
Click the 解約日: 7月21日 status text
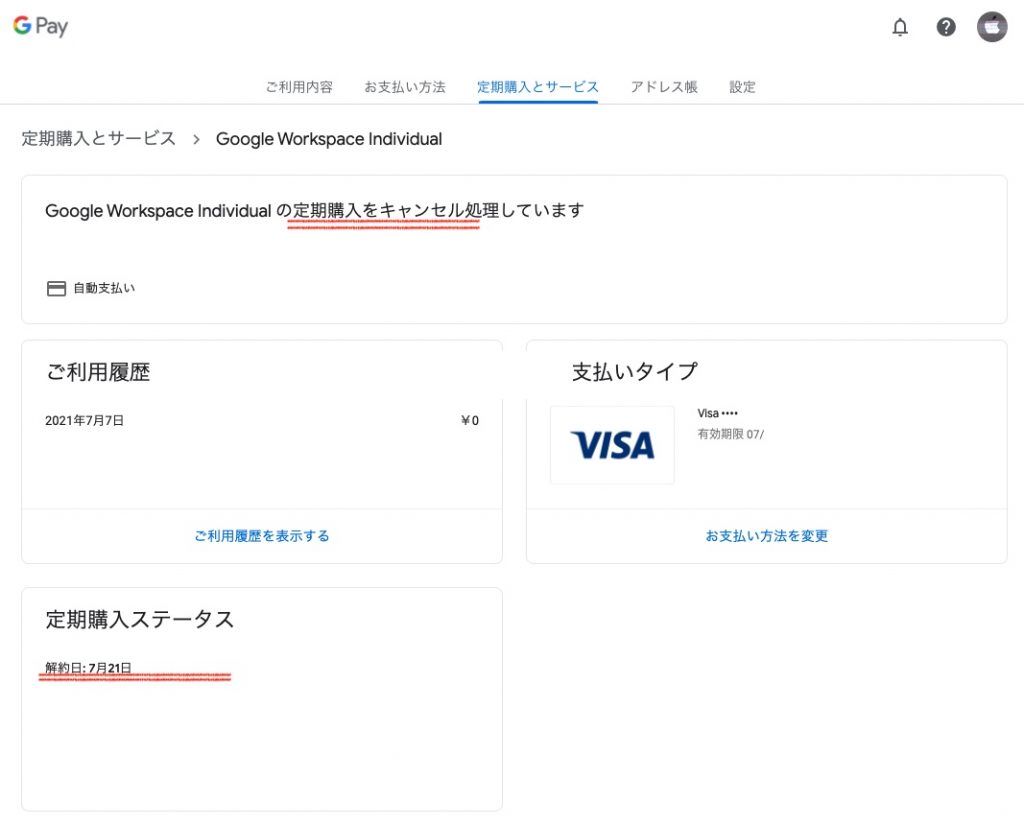coord(88,668)
